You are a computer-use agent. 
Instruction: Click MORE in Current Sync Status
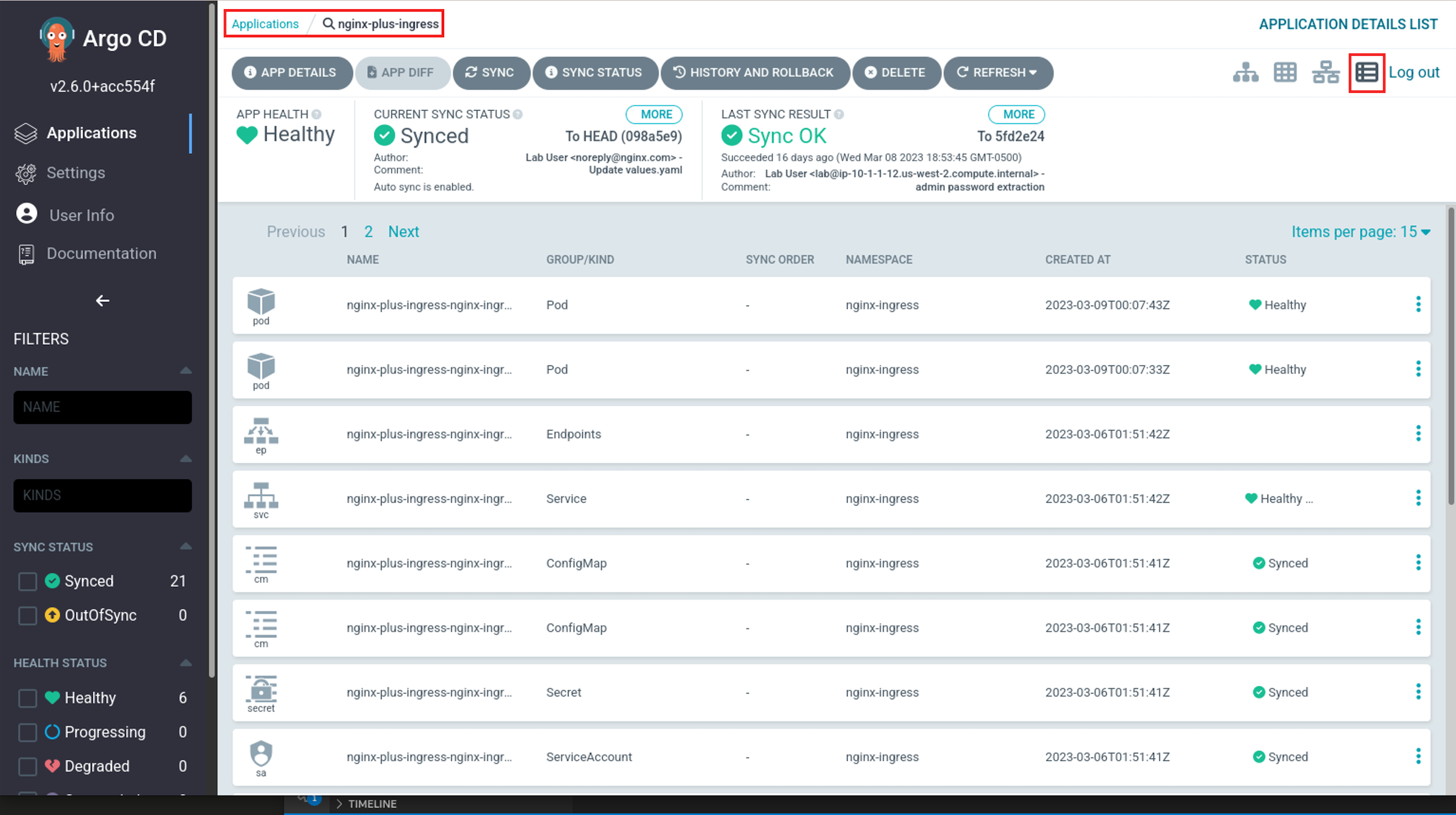pos(655,114)
